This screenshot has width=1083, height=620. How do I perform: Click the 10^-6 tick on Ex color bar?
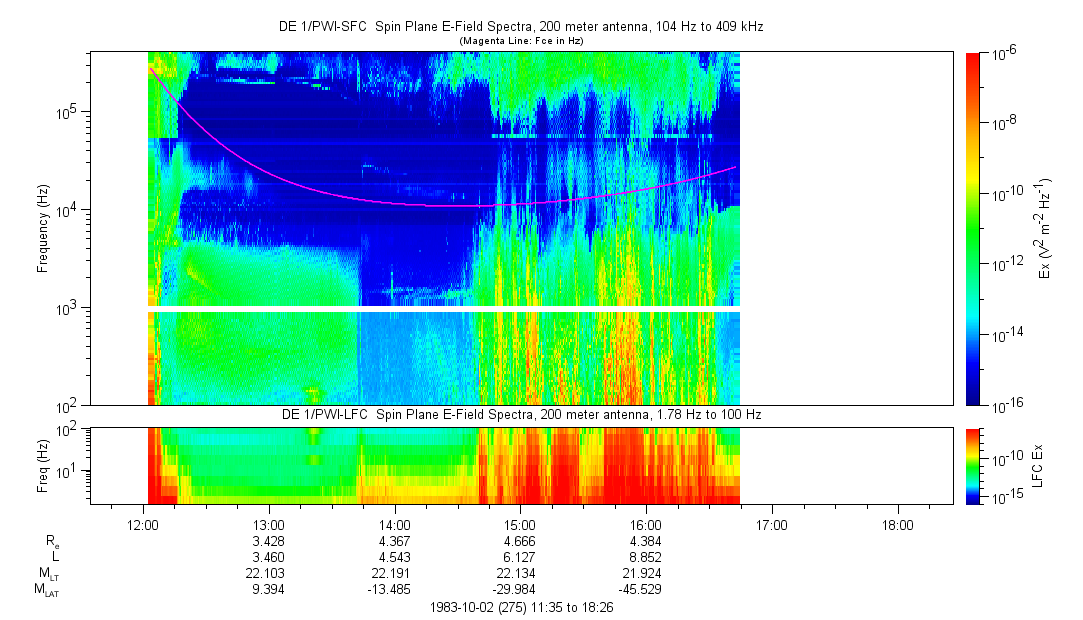[x=1004, y=54]
